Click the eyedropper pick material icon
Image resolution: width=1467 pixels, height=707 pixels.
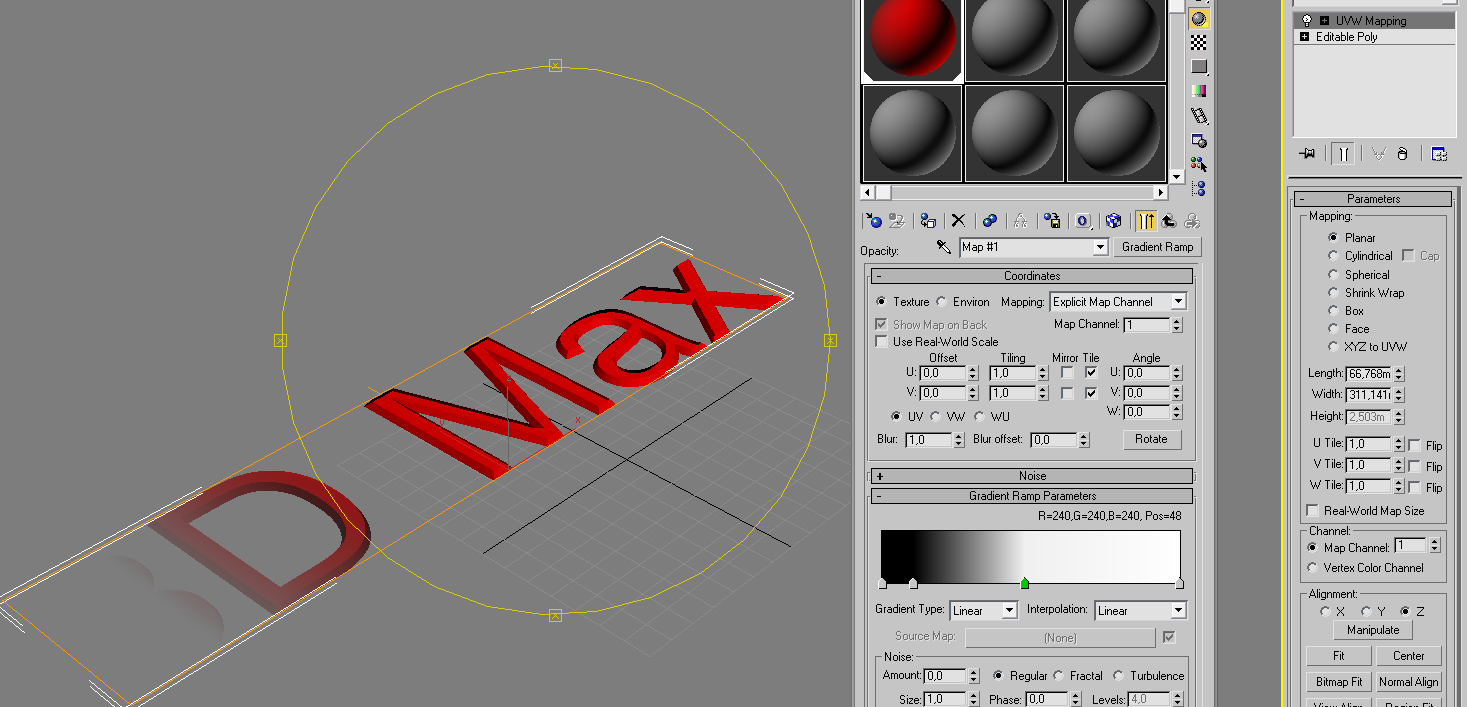943,246
